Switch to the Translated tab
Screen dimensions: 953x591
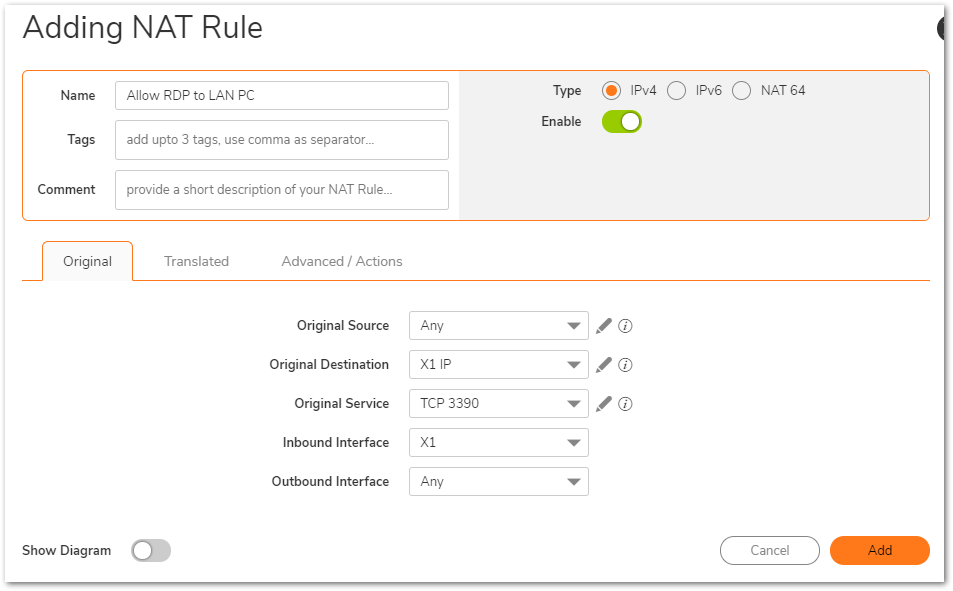(x=196, y=261)
